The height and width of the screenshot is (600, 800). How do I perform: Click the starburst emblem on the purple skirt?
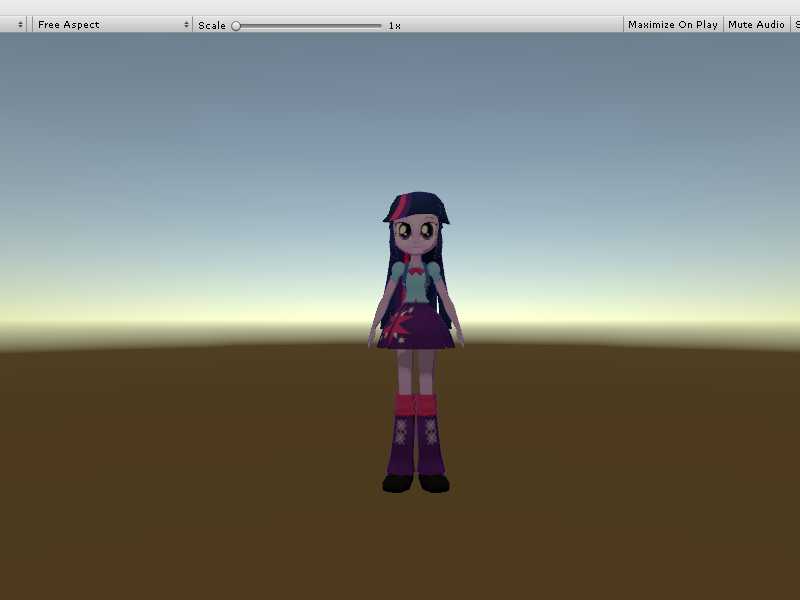click(412, 325)
